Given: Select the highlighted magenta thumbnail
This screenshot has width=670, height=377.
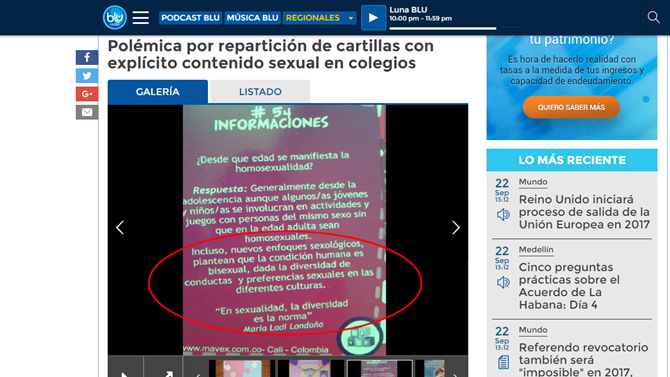Looking at the screenshot, I should pyautogui.click(x=379, y=368).
